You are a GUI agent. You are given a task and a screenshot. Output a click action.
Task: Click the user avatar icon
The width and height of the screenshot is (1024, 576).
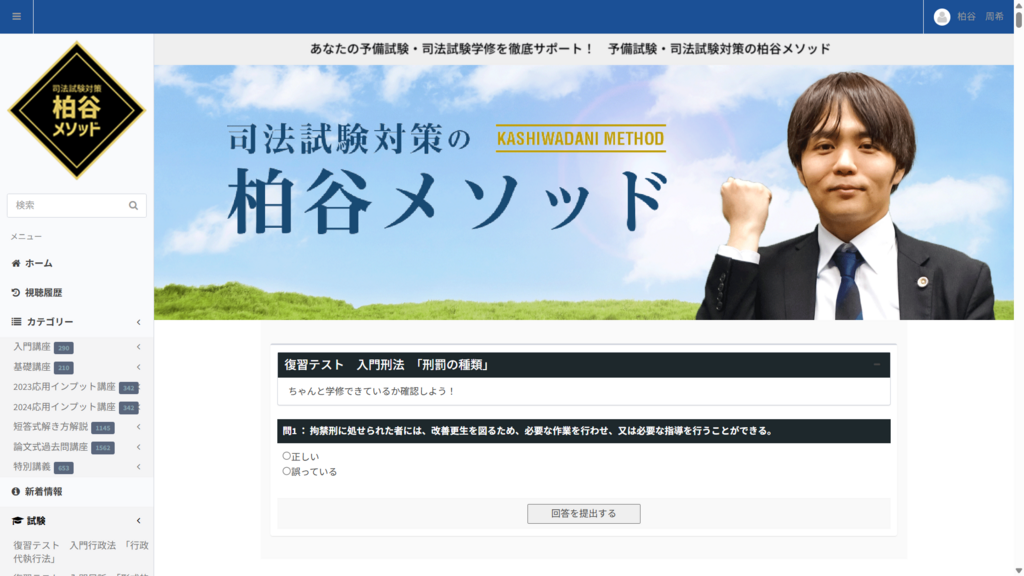click(x=941, y=17)
